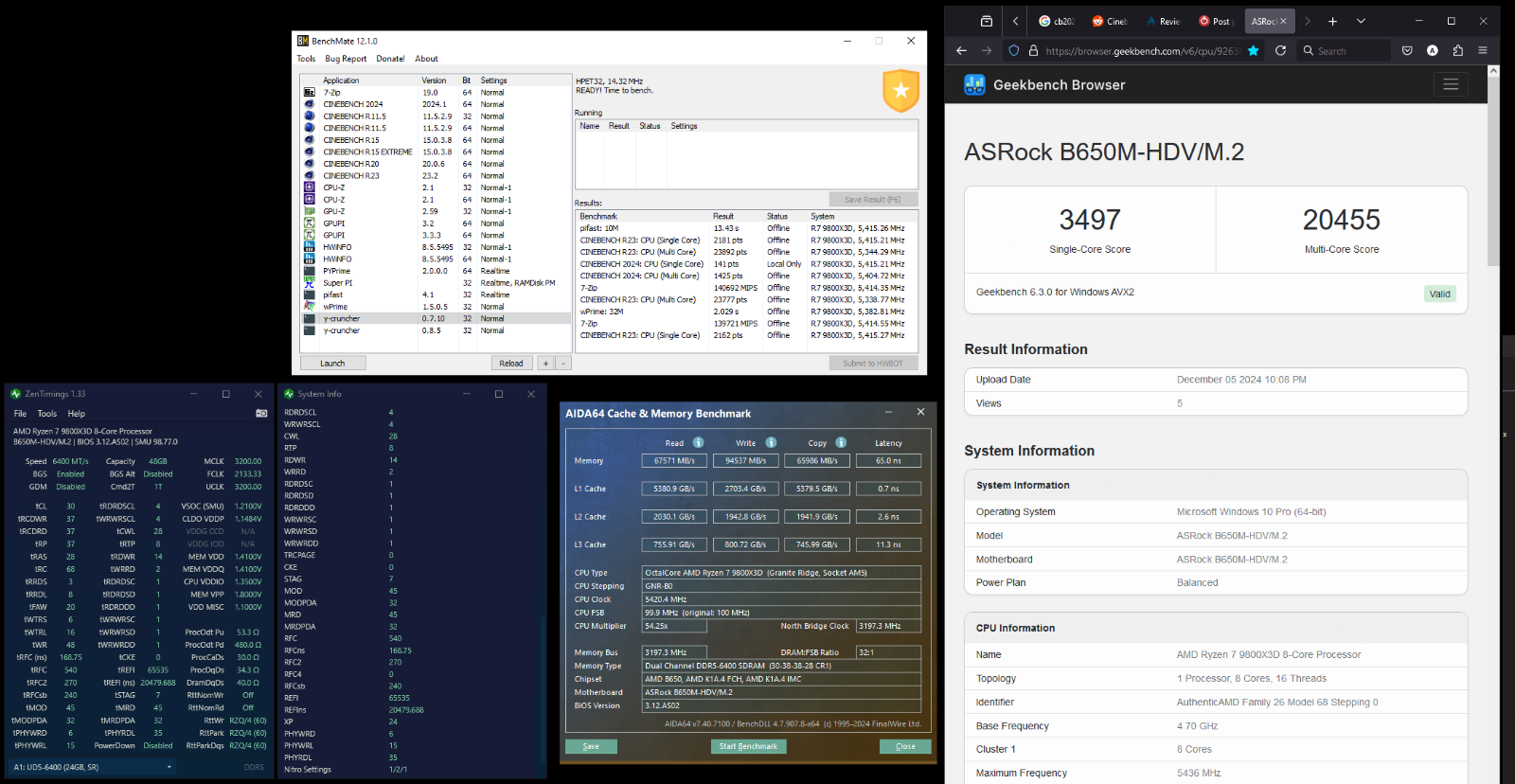The width and height of the screenshot is (1515, 784).
Task: Select the y-cruncher 0.8.5 row in BenchMate
Action: [437, 330]
